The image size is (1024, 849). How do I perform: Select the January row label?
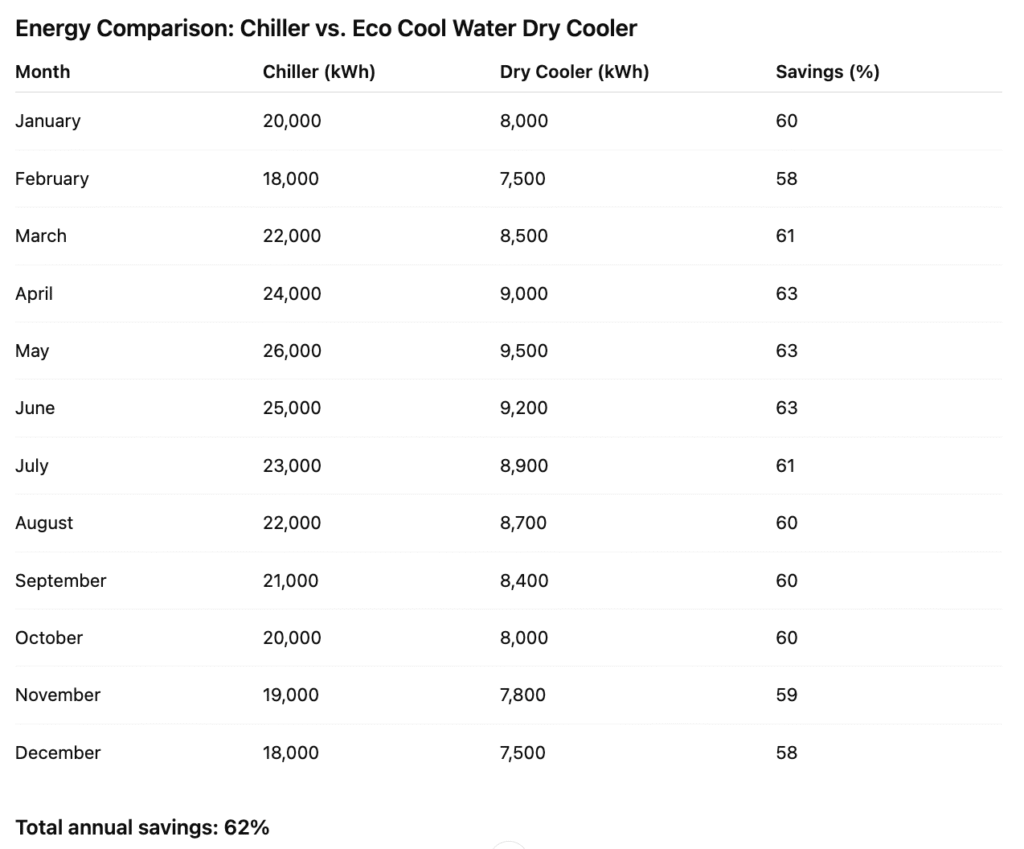[48, 121]
